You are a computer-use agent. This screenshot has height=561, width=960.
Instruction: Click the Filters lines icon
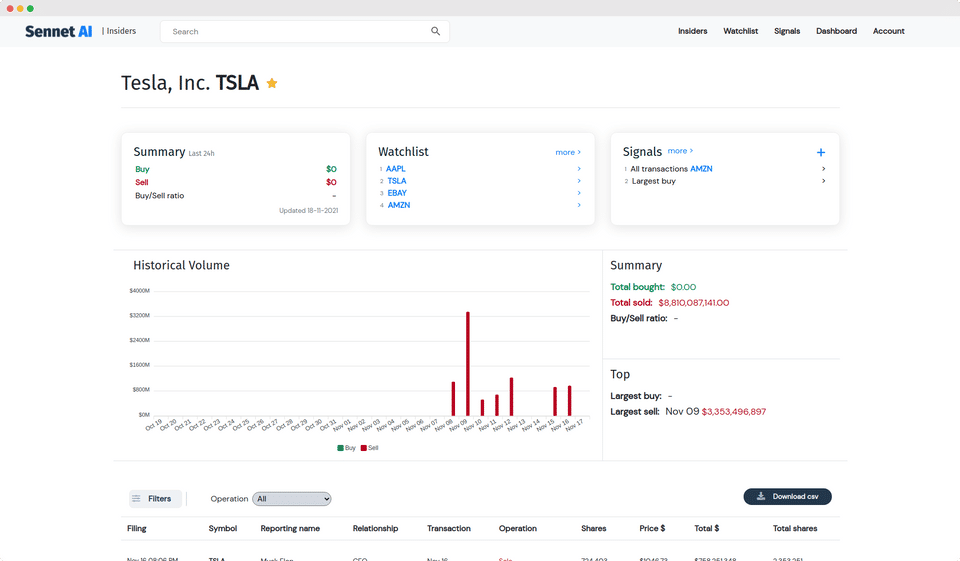[x=137, y=499]
